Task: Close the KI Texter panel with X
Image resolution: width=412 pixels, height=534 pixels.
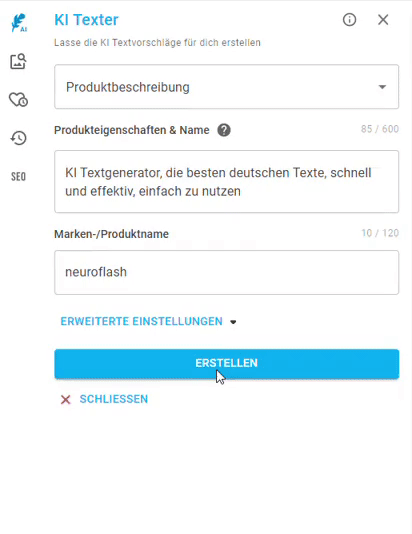Action: pos(383,20)
